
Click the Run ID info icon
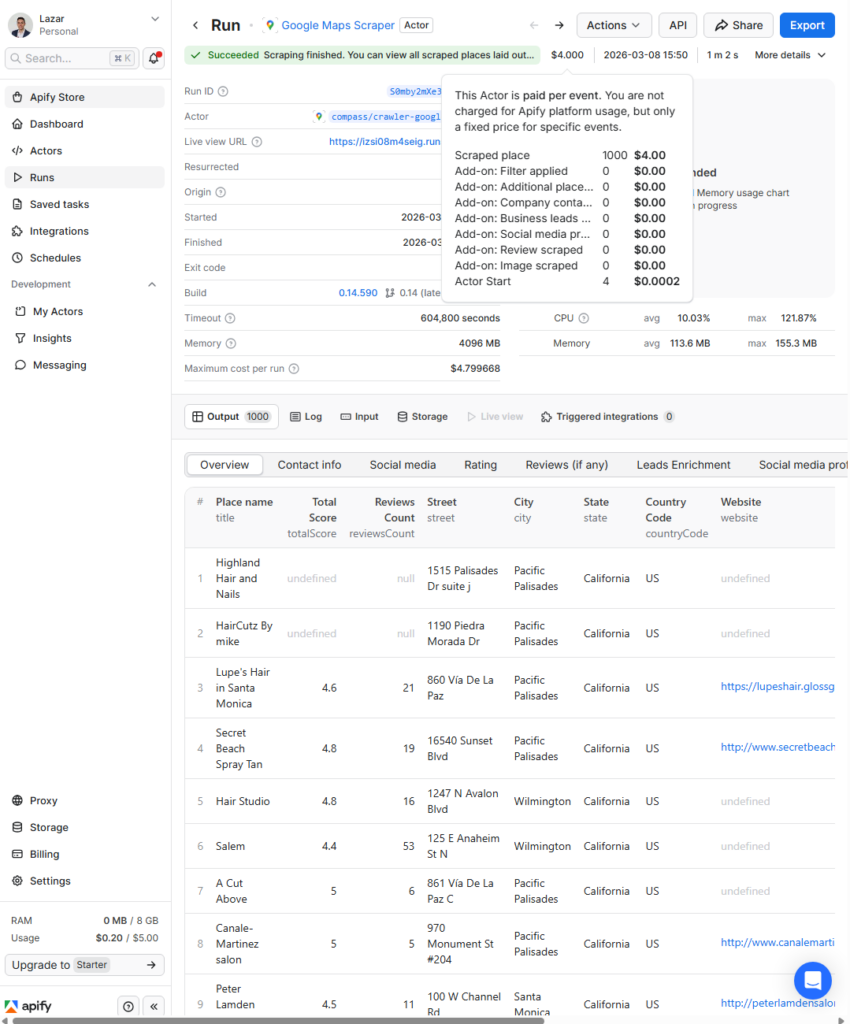223,91
